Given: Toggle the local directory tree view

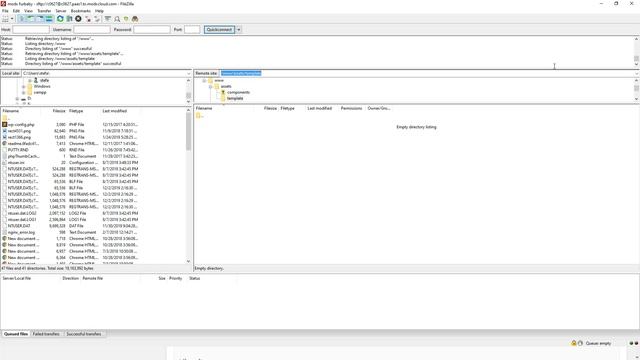Looking at the screenshot, I should coord(31,19).
